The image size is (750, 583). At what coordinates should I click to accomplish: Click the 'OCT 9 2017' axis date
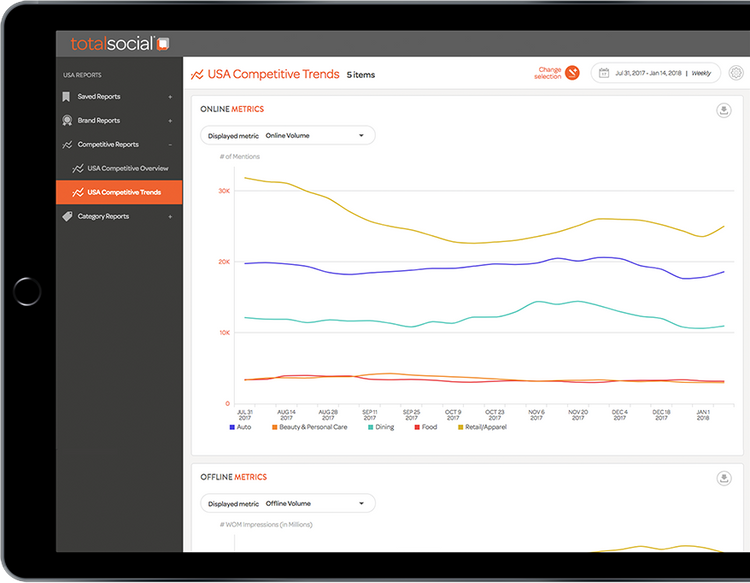pyautogui.click(x=453, y=415)
